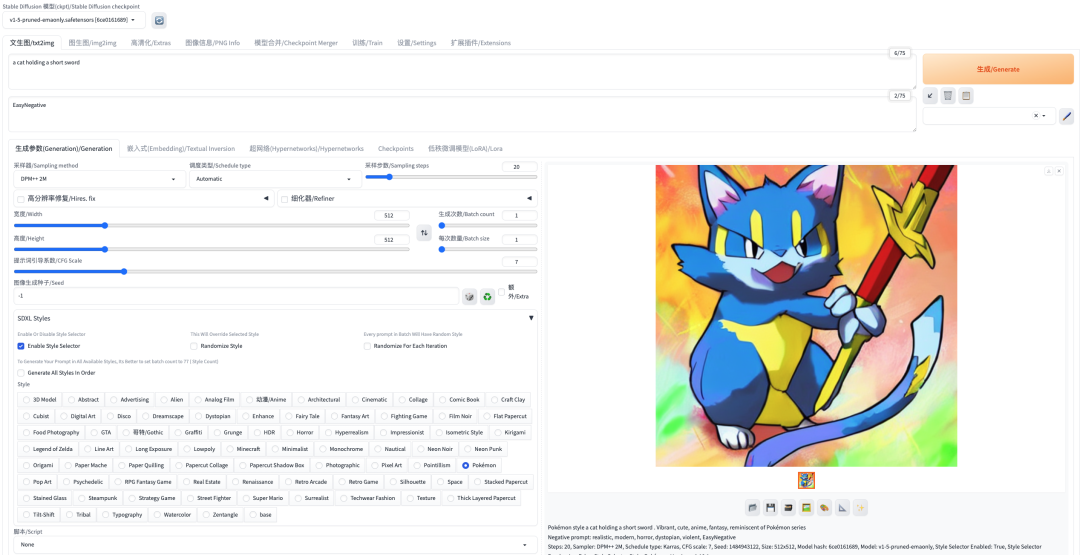
Task: Open the Schedule type dropdown
Action: [276, 179]
